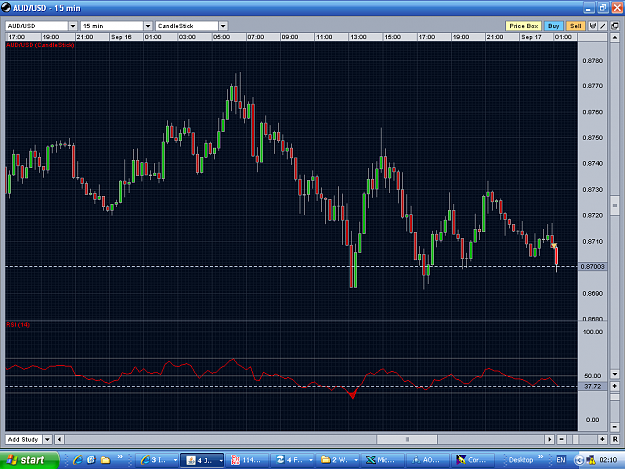Open the quick launch folder icon
The height and width of the screenshot is (469, 625).
(x=105, y=460)
